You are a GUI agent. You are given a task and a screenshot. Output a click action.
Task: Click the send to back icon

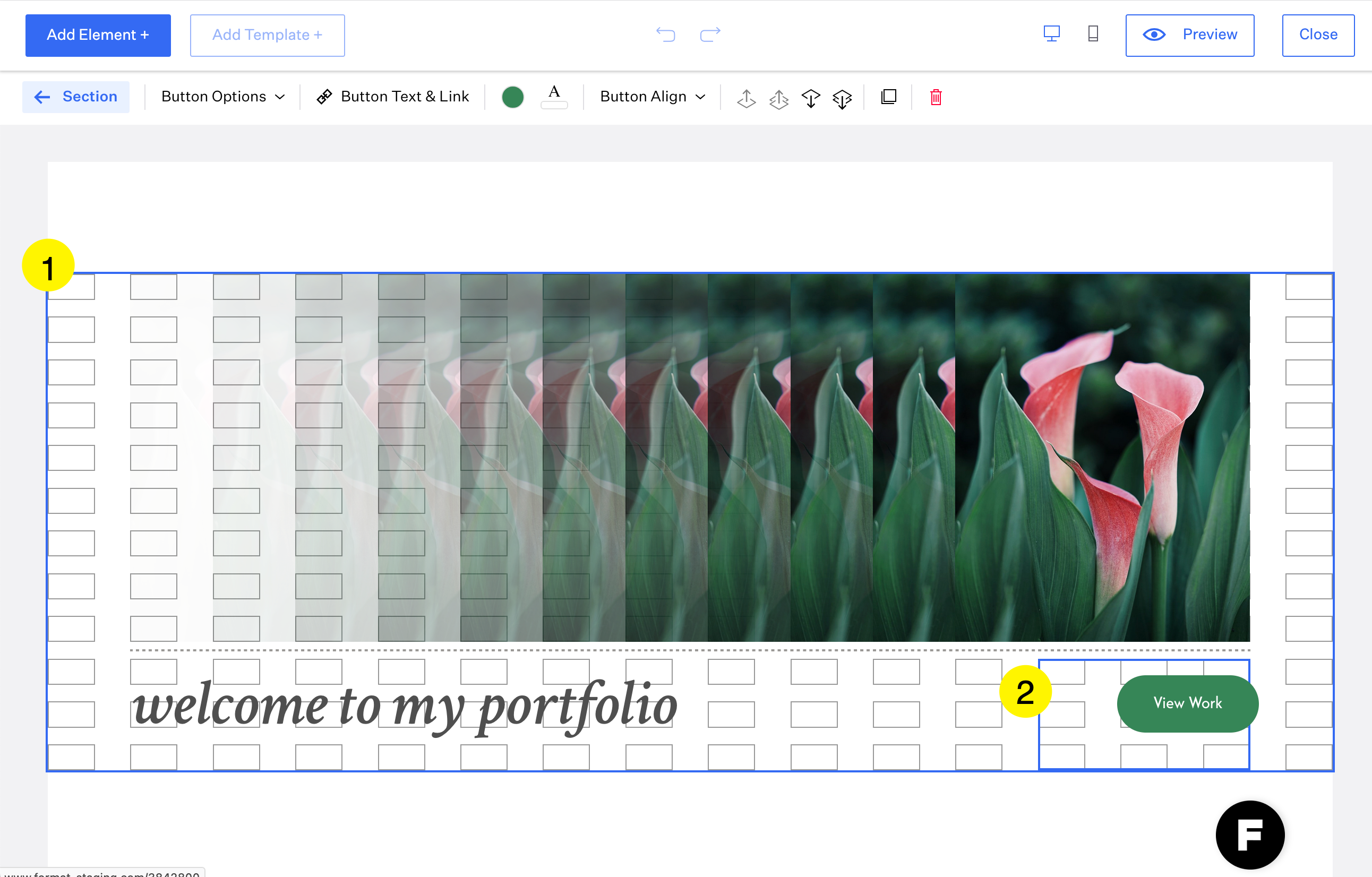click(842, 98)
